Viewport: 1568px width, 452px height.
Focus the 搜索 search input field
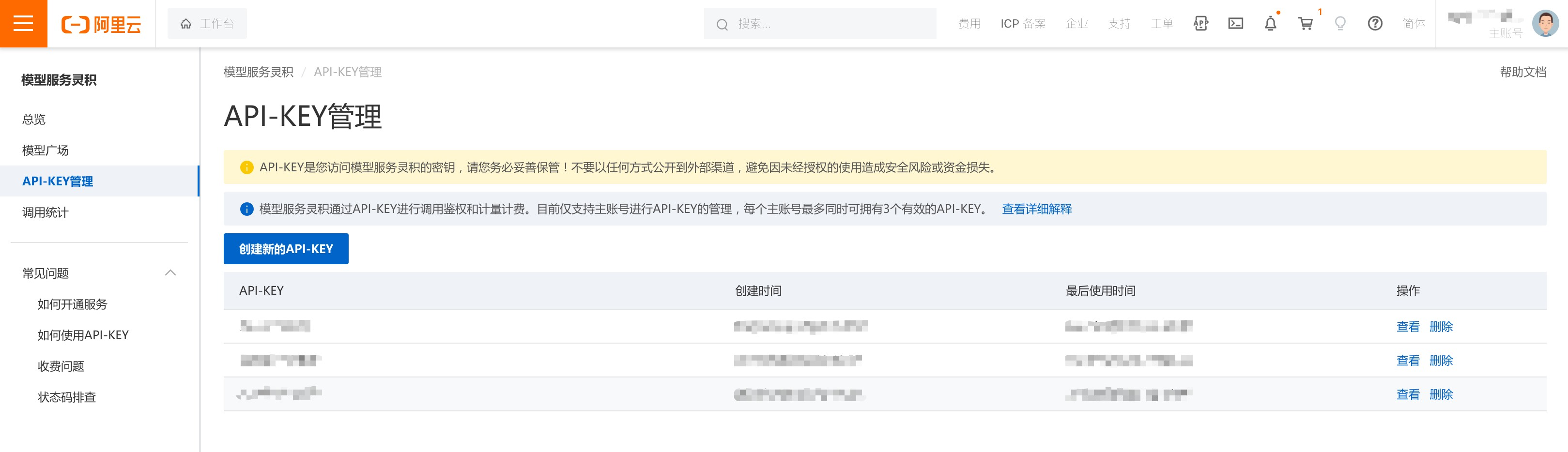[x=820, y=24]
